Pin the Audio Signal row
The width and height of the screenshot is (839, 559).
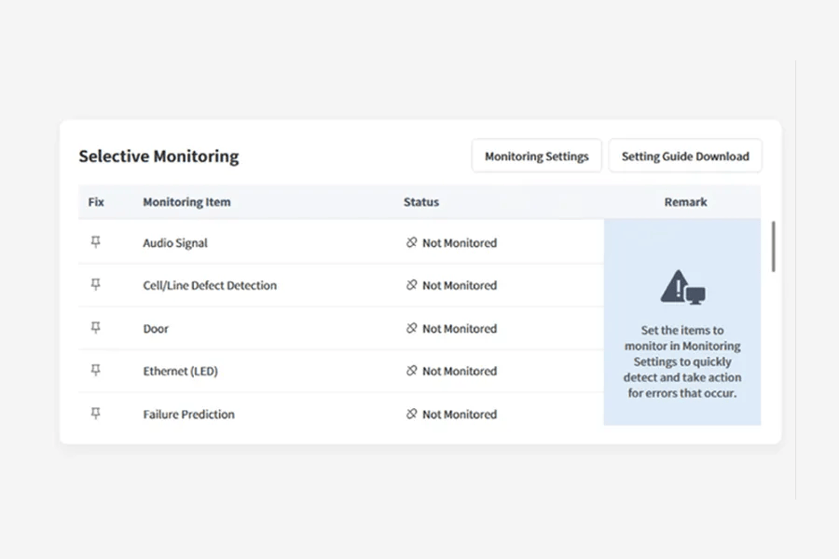pos(96,242)
